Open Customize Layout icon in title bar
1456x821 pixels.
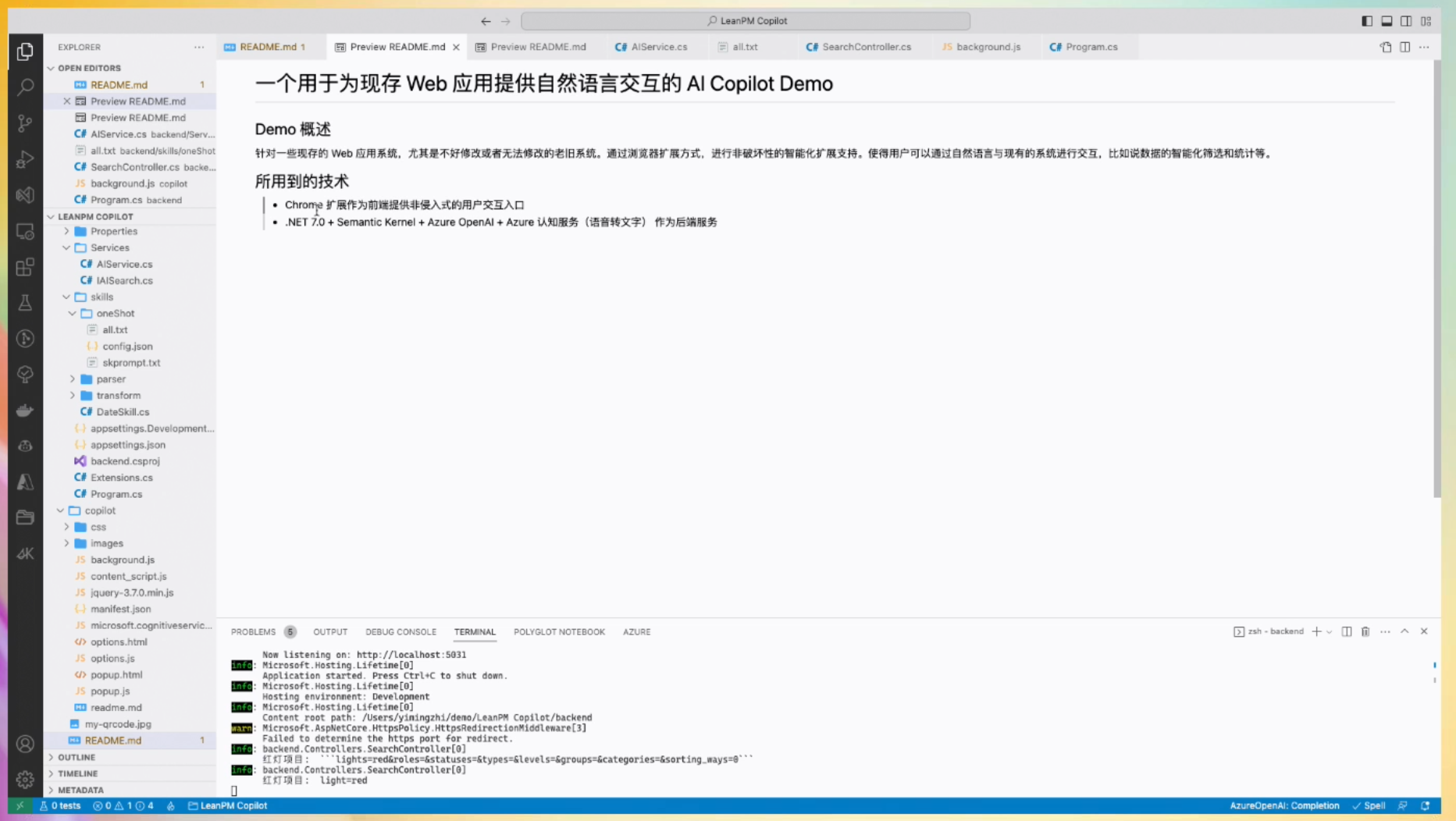click(x=1426, y=21)
